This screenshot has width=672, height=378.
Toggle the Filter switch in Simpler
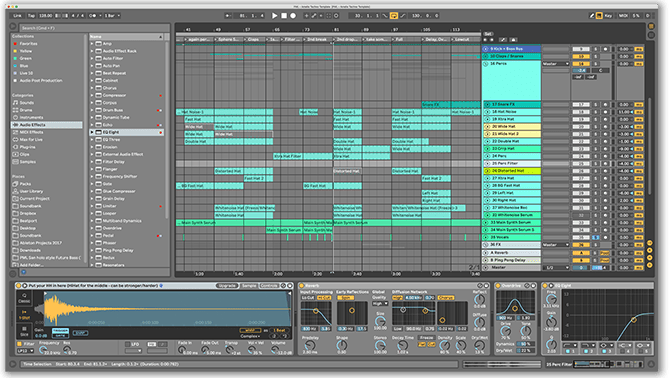(19, 344)
